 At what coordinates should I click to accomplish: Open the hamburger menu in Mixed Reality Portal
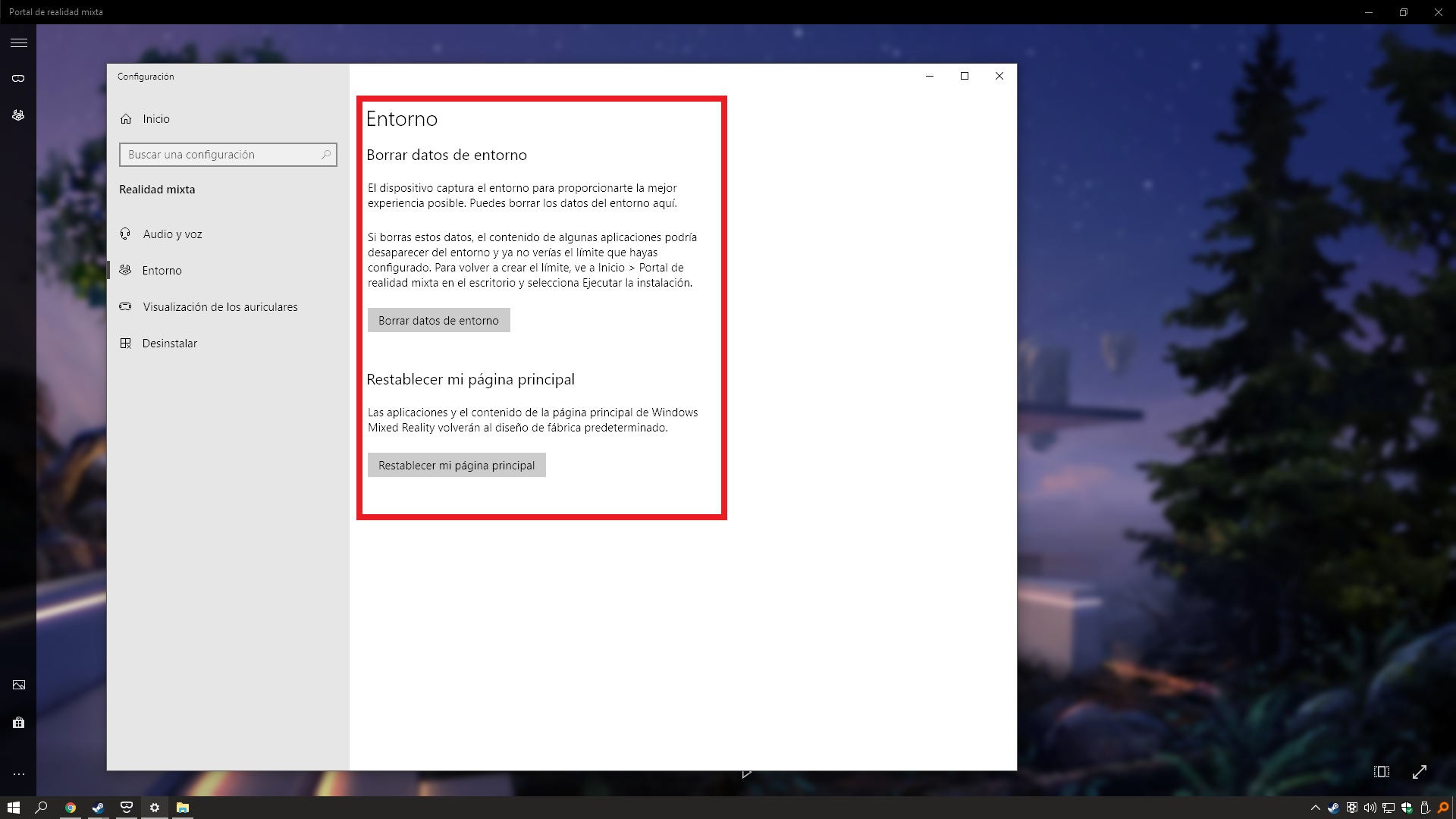[x=18, y=43]
